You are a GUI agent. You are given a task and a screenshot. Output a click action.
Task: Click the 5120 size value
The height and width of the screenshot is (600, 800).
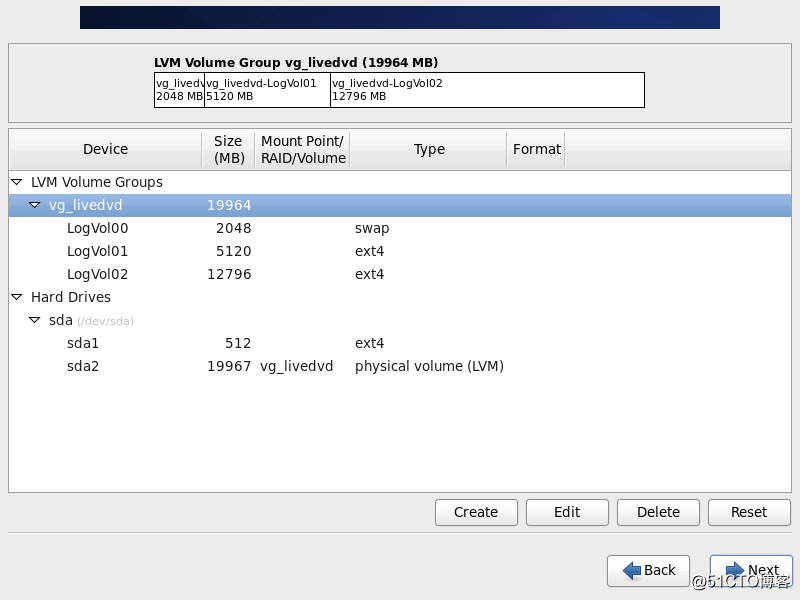tap(234, 251)
